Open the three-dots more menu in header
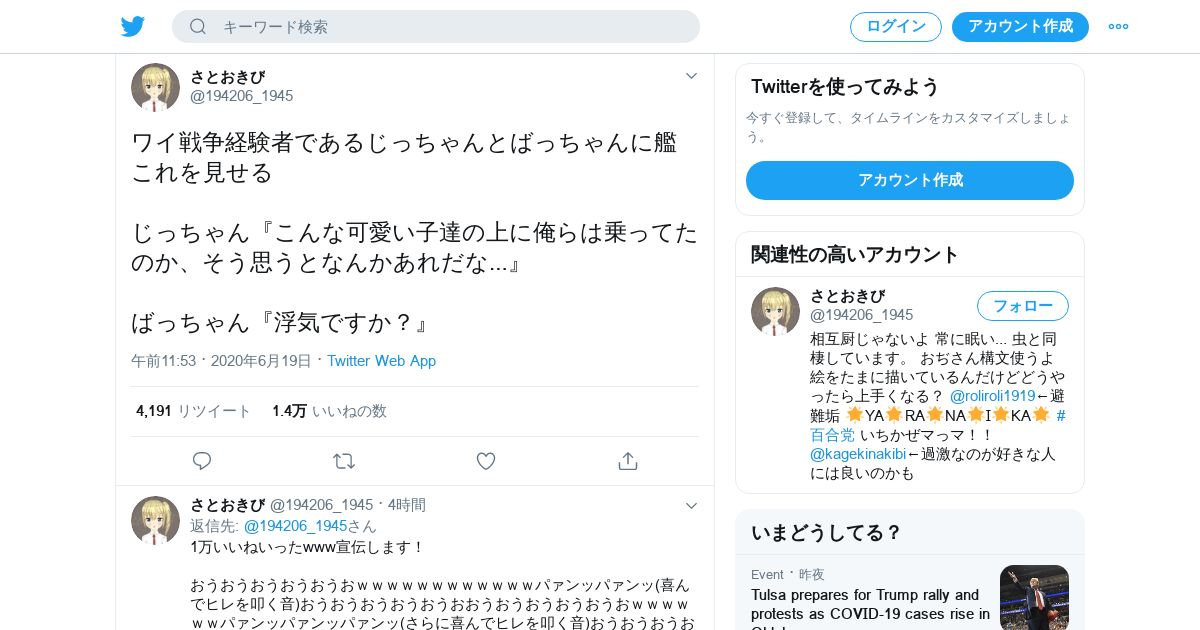 click(1118, 27)
